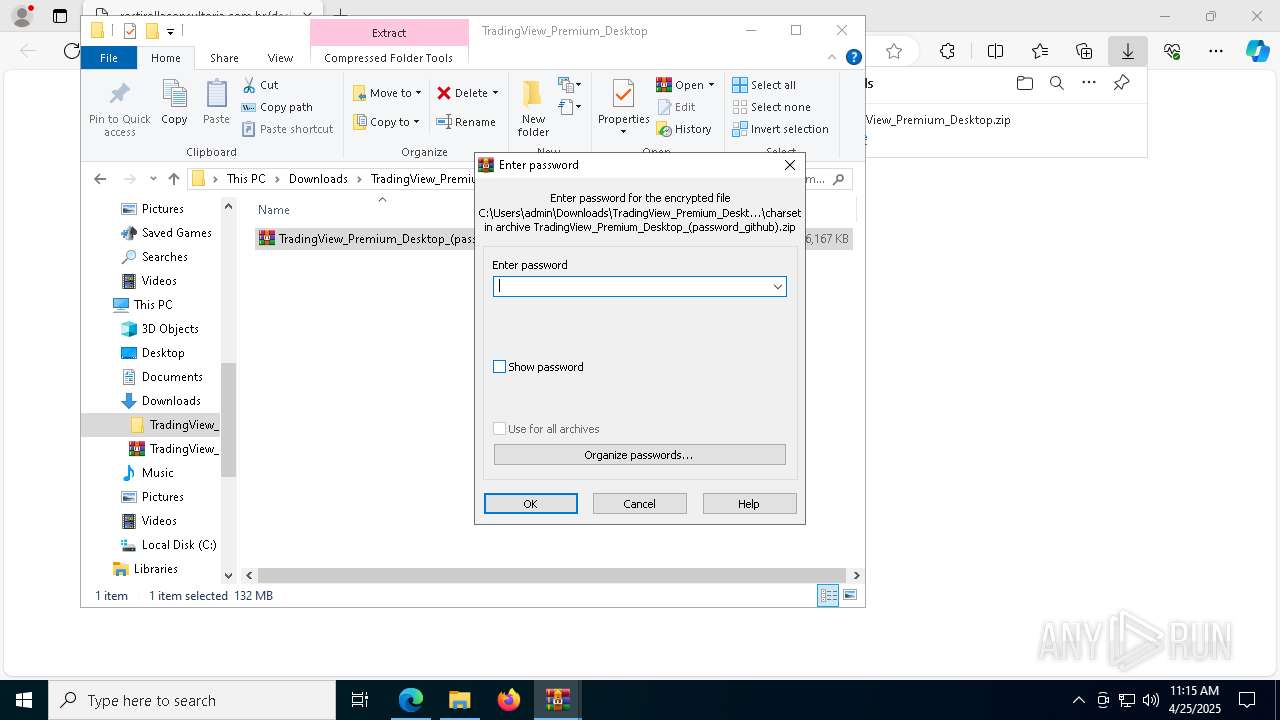Click Select all in ribbon
The image size is (1280, 720).
pyautogui.click(x=764, y=85)
